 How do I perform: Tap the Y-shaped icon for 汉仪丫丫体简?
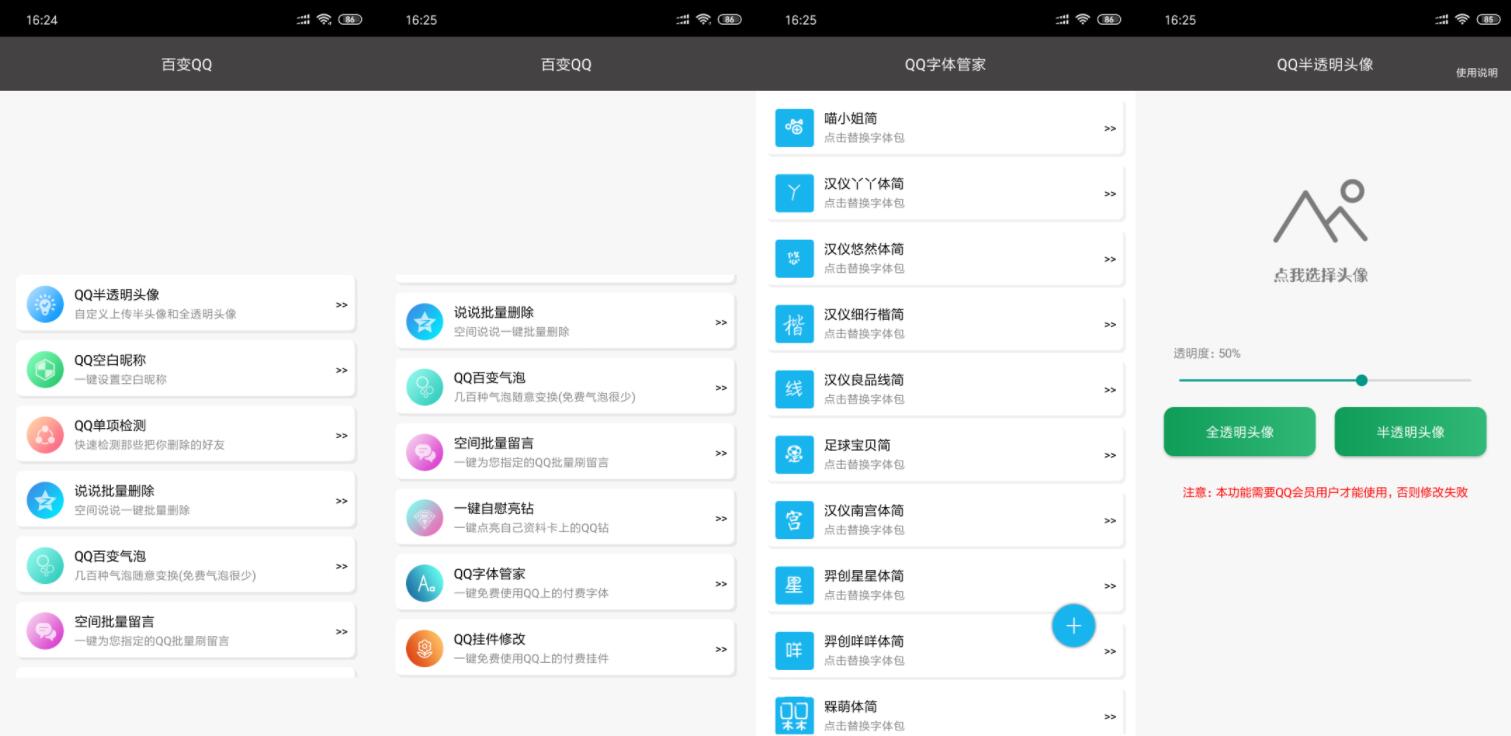[794, 193]
